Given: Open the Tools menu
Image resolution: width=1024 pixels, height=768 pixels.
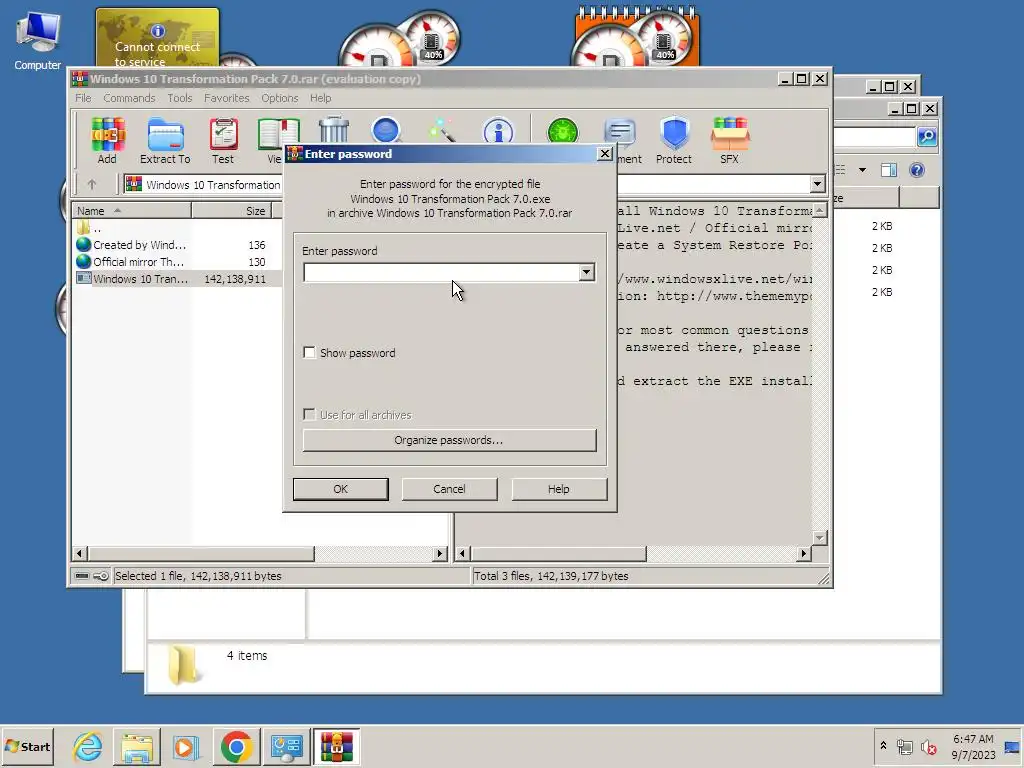Looking at the screenshot, I should pyautogui.click(x=180, y=98).
